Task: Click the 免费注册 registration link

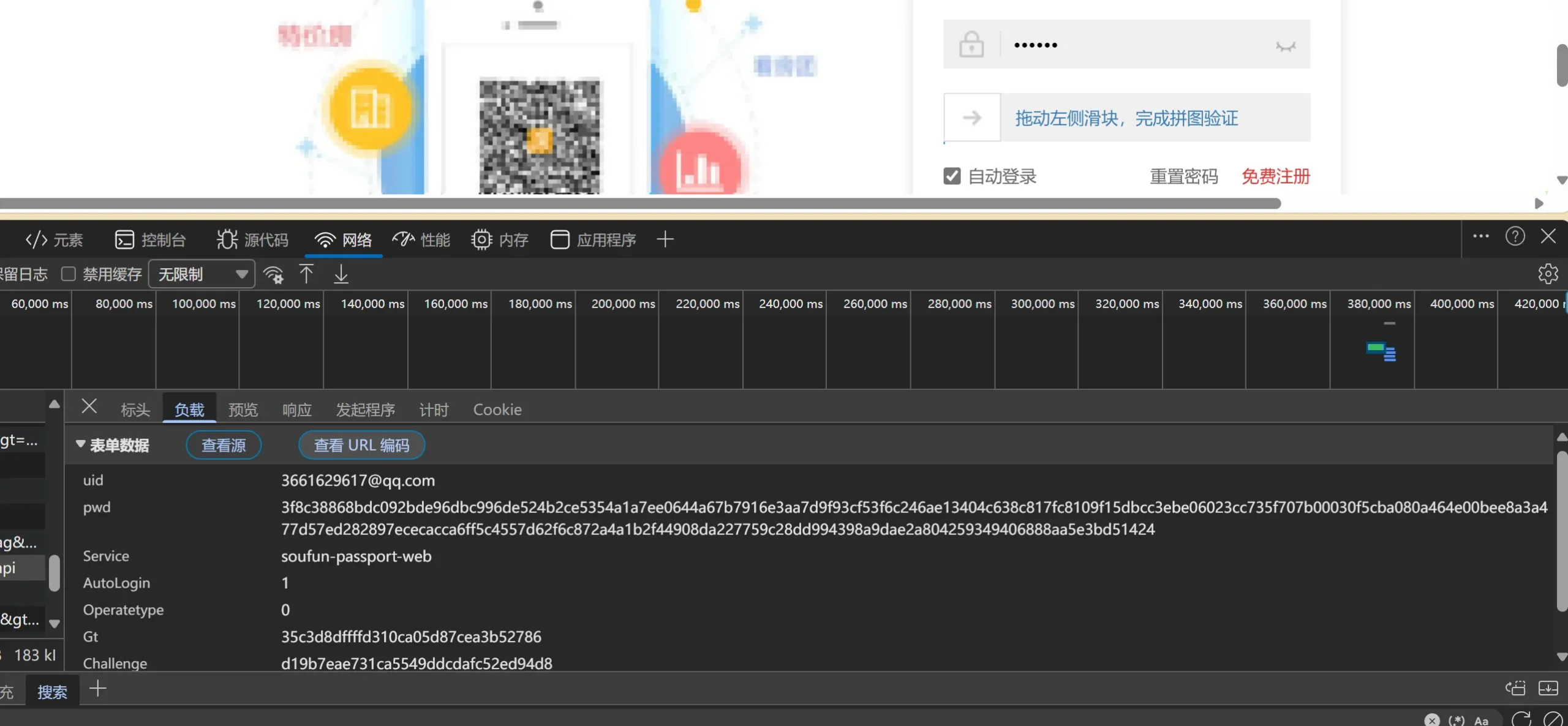Action: point(1275,176)
